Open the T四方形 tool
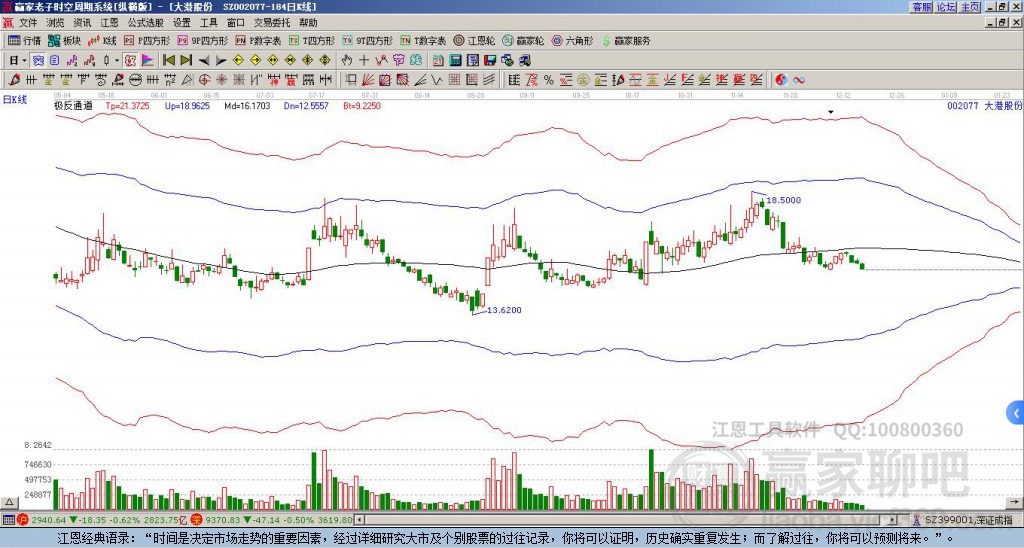Image resolution: width=1024 pixels, height=548 pixels. [x=312, y=40]
